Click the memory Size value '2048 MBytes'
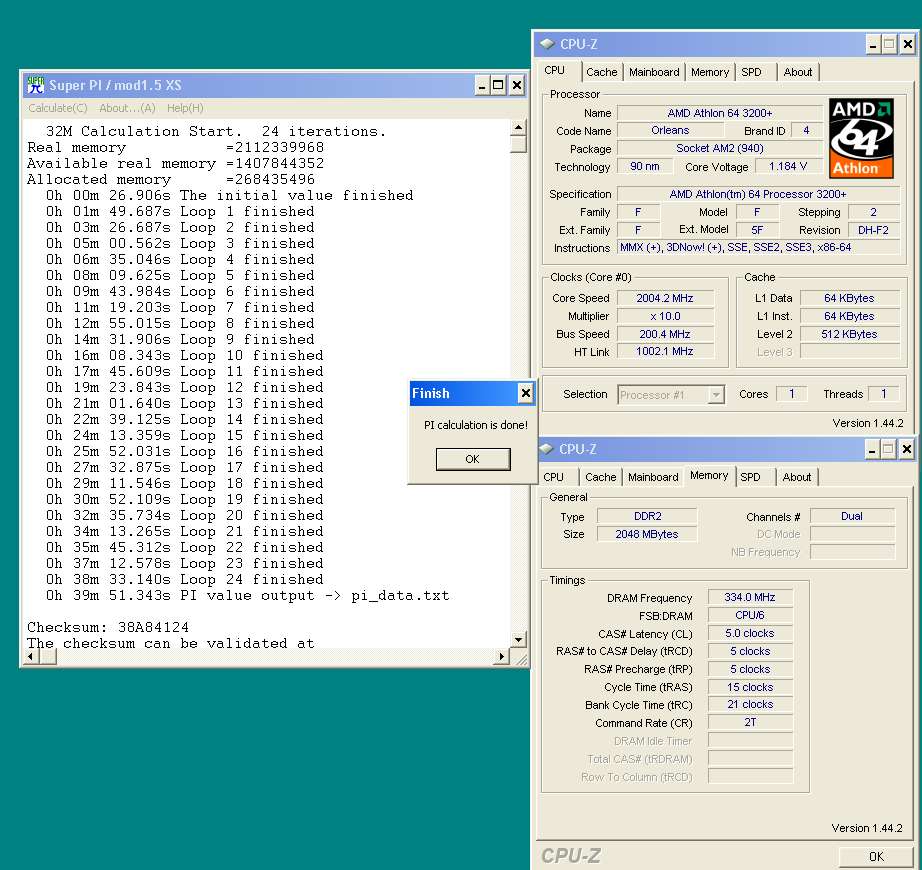Screen dimensions: 922x870 click(x=647, y=534)
